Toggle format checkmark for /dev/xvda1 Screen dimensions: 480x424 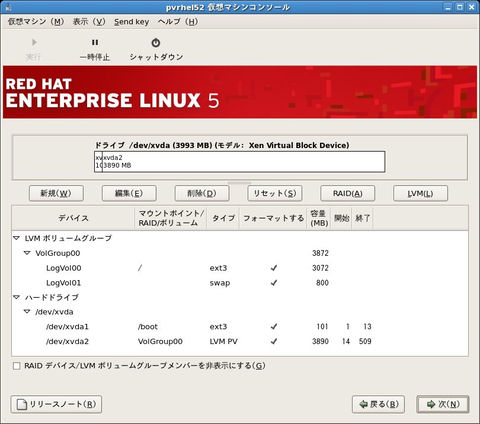[274, 327]
